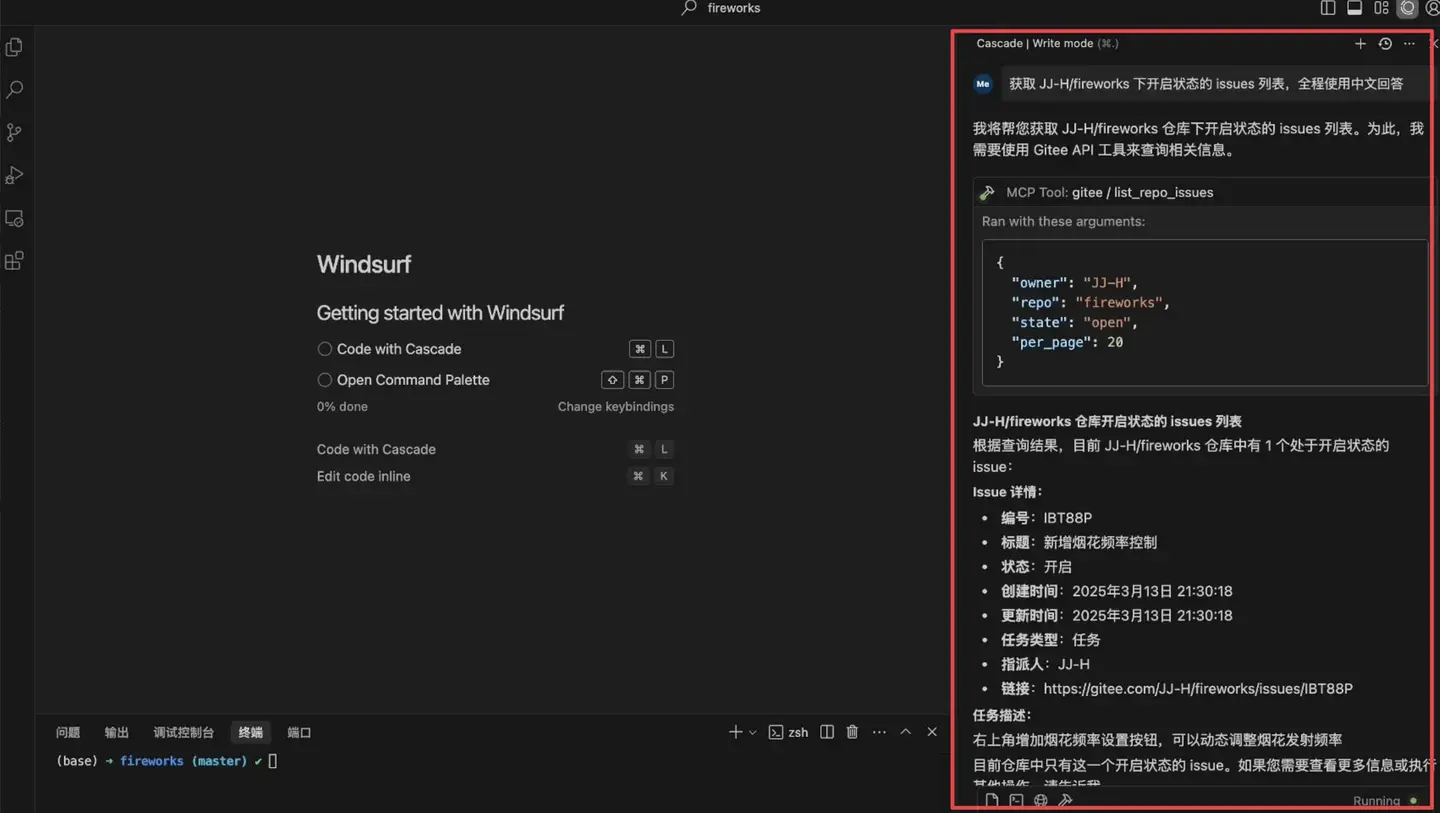Screen dimensions: 1440x813
Task: Open the Run and Debug view
Action: 14,175
